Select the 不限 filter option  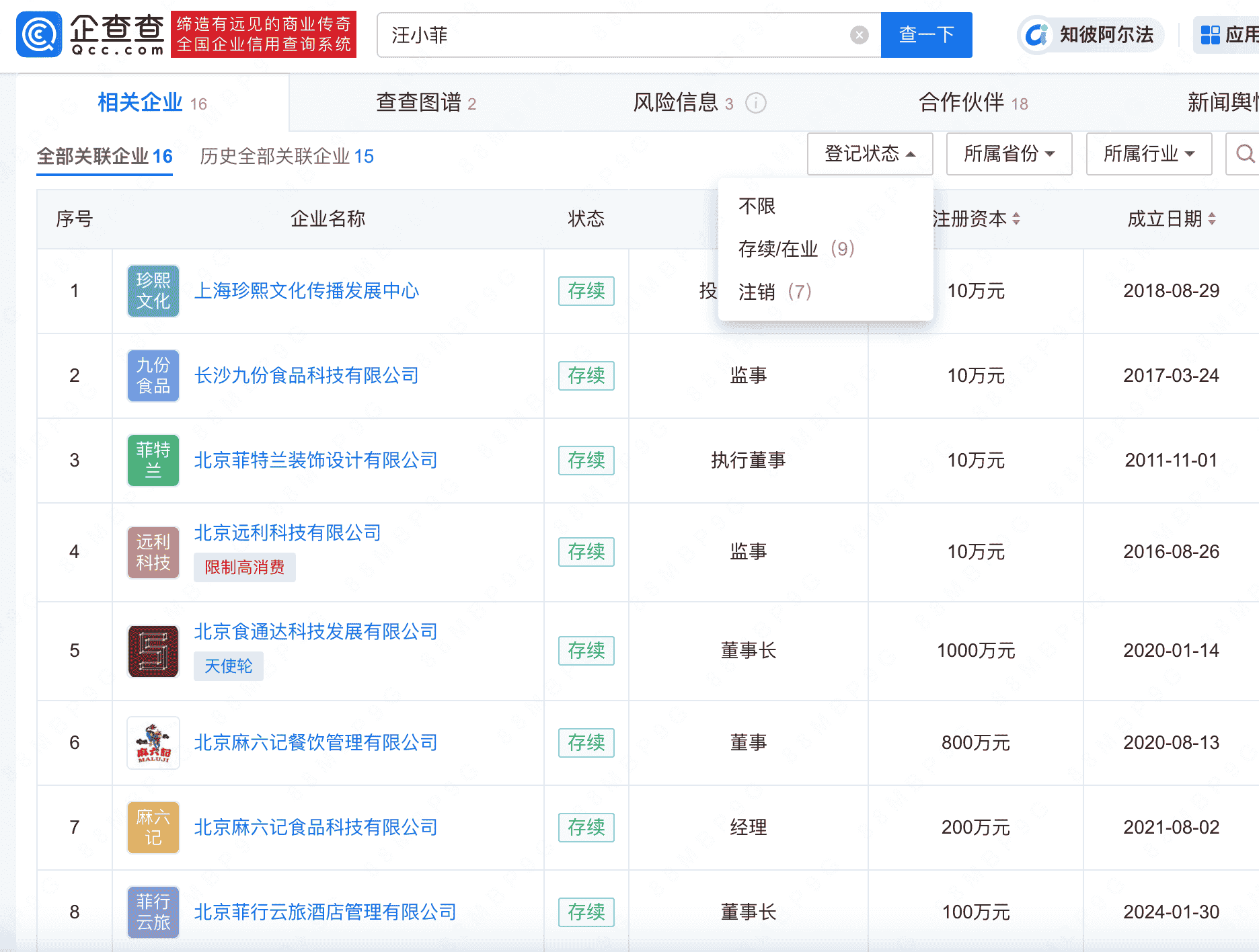click(756, 206)
